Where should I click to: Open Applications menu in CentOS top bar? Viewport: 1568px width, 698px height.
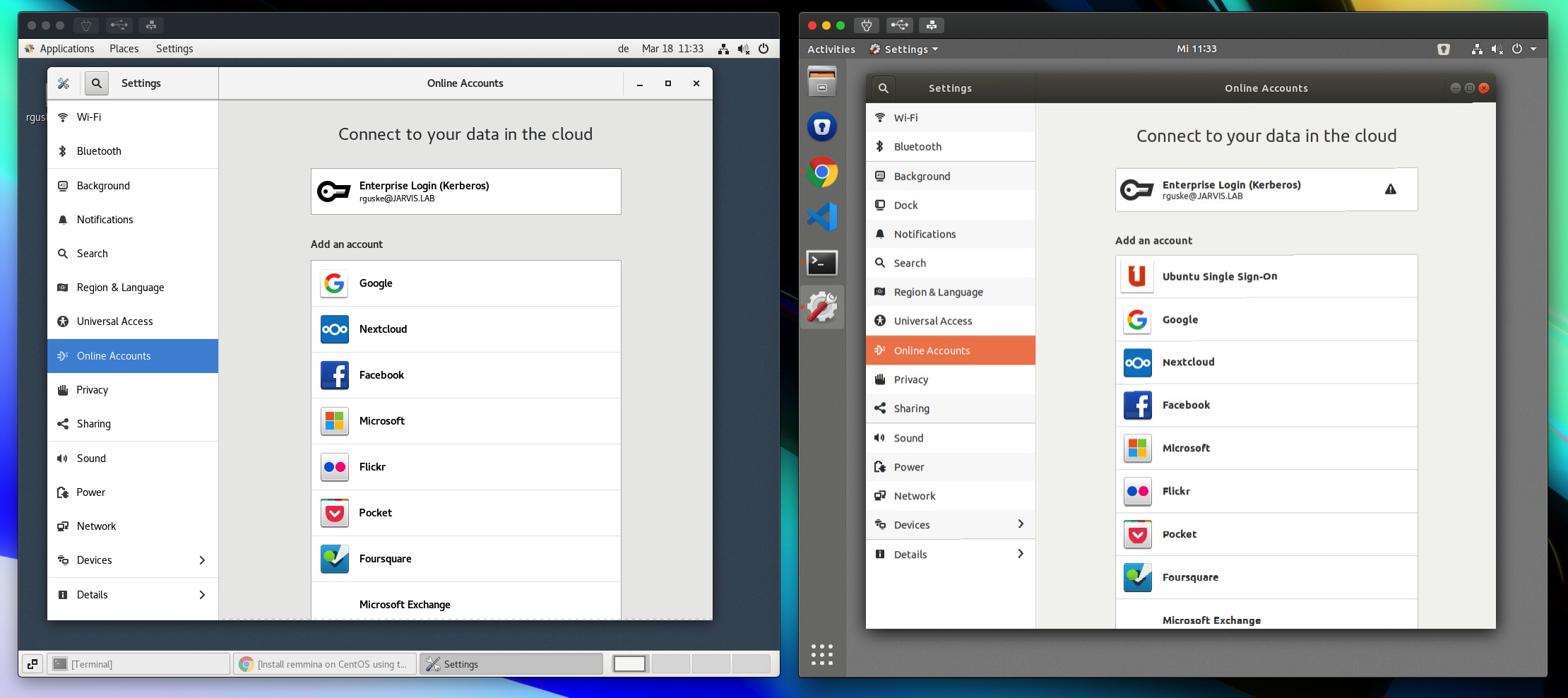pos(59,49)
